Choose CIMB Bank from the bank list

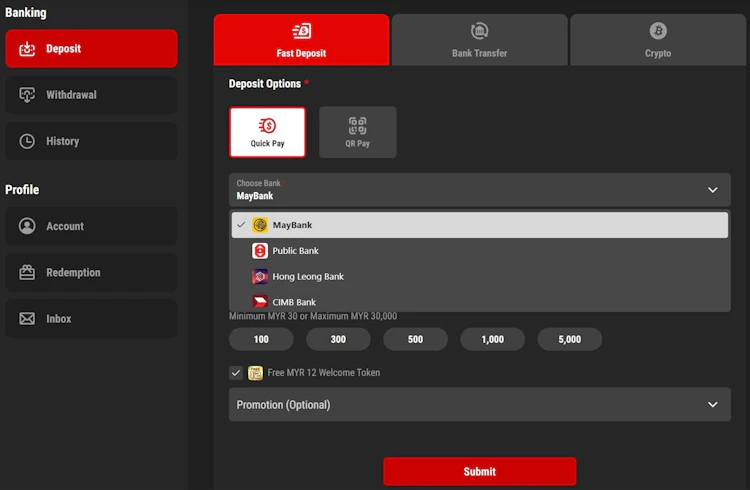click(480, 301)
